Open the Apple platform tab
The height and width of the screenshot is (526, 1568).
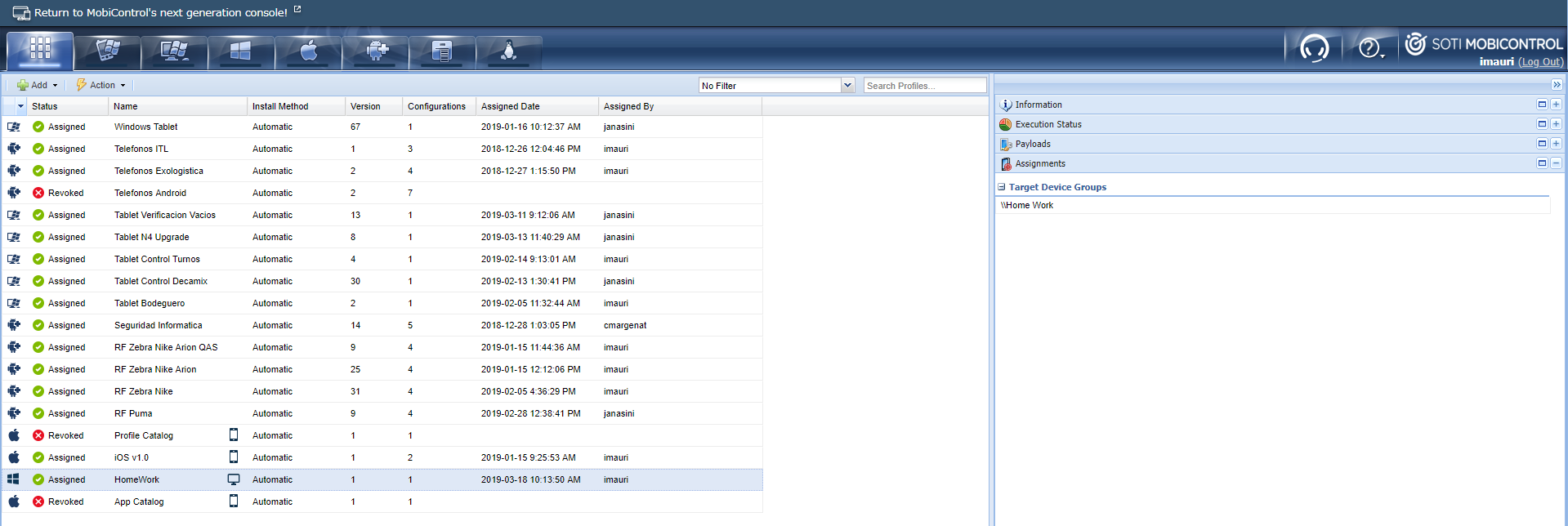pyautogui.click(x=308, y=51)
